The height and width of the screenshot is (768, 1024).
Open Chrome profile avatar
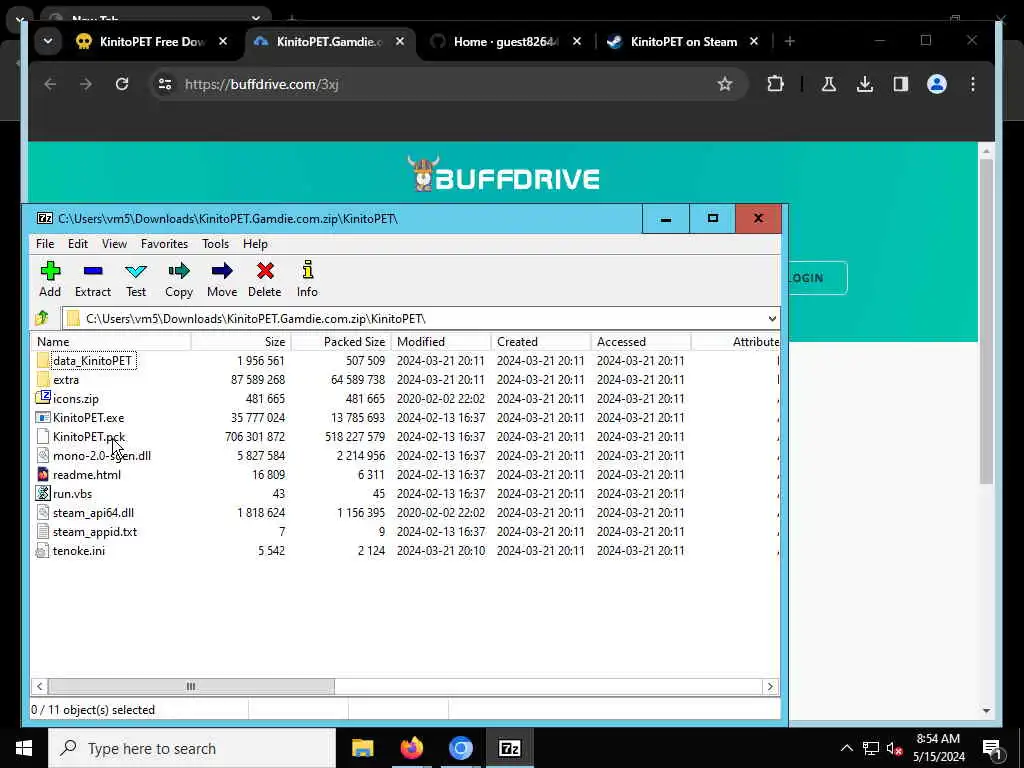point(936,84)
